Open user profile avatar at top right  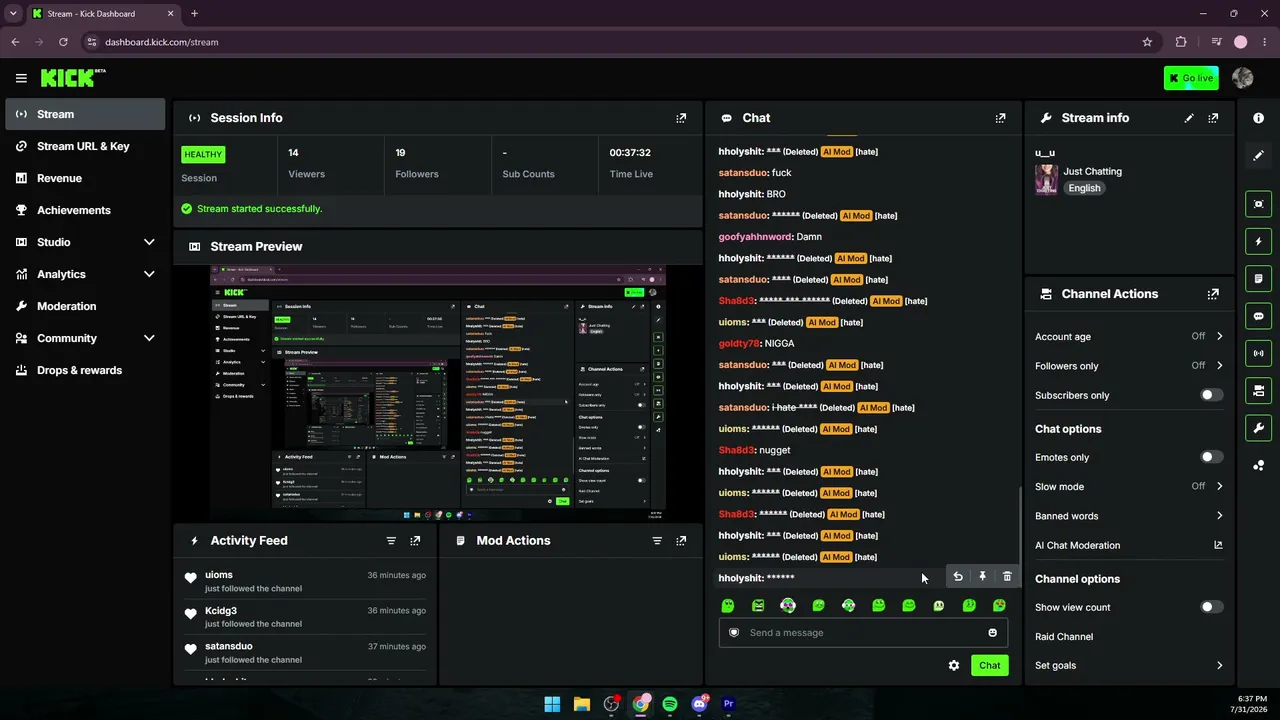click(1243, 78)
